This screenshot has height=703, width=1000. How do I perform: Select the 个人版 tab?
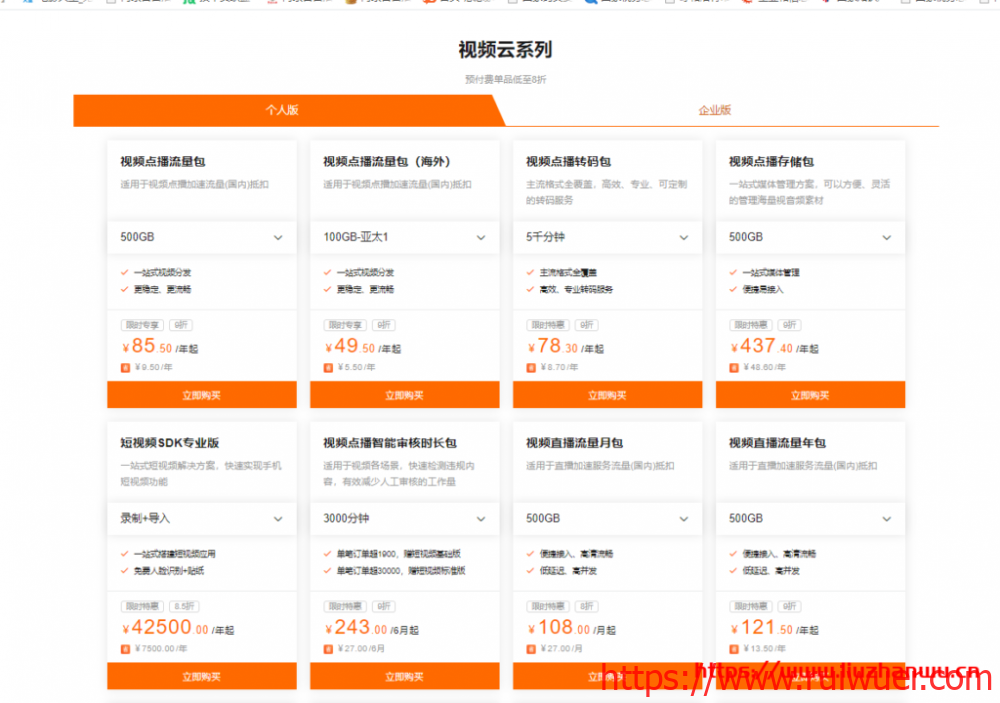282,110
